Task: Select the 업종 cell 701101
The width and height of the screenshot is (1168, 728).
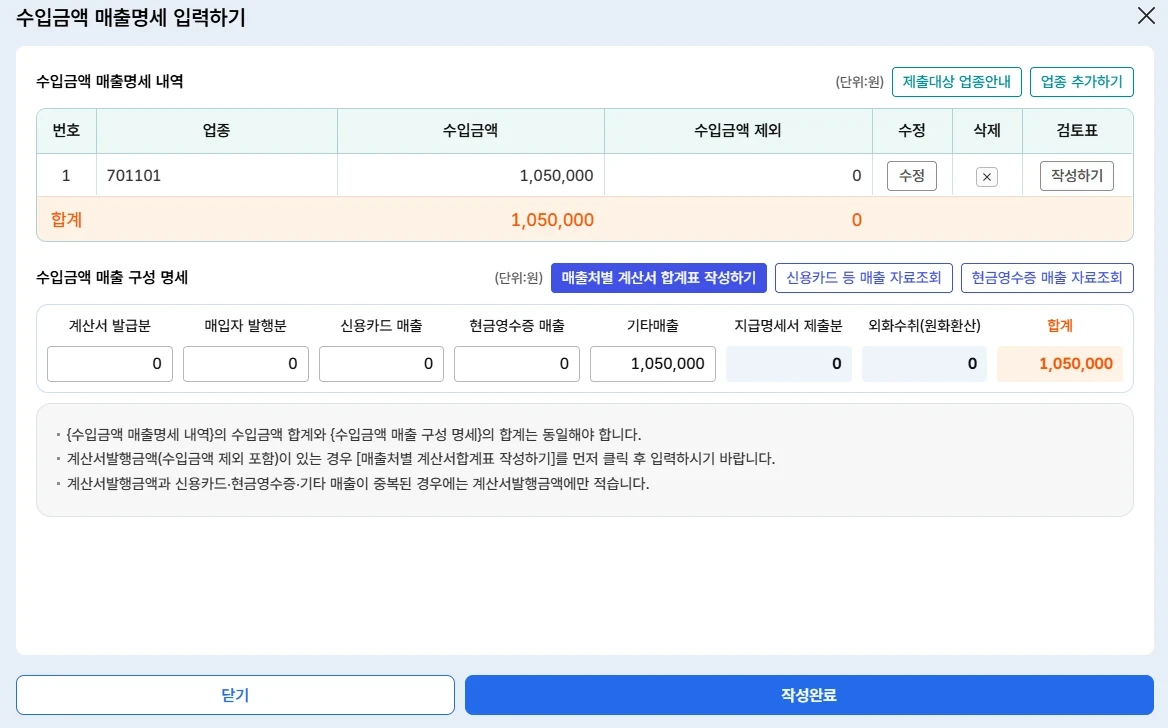Action: pos(216,176)
